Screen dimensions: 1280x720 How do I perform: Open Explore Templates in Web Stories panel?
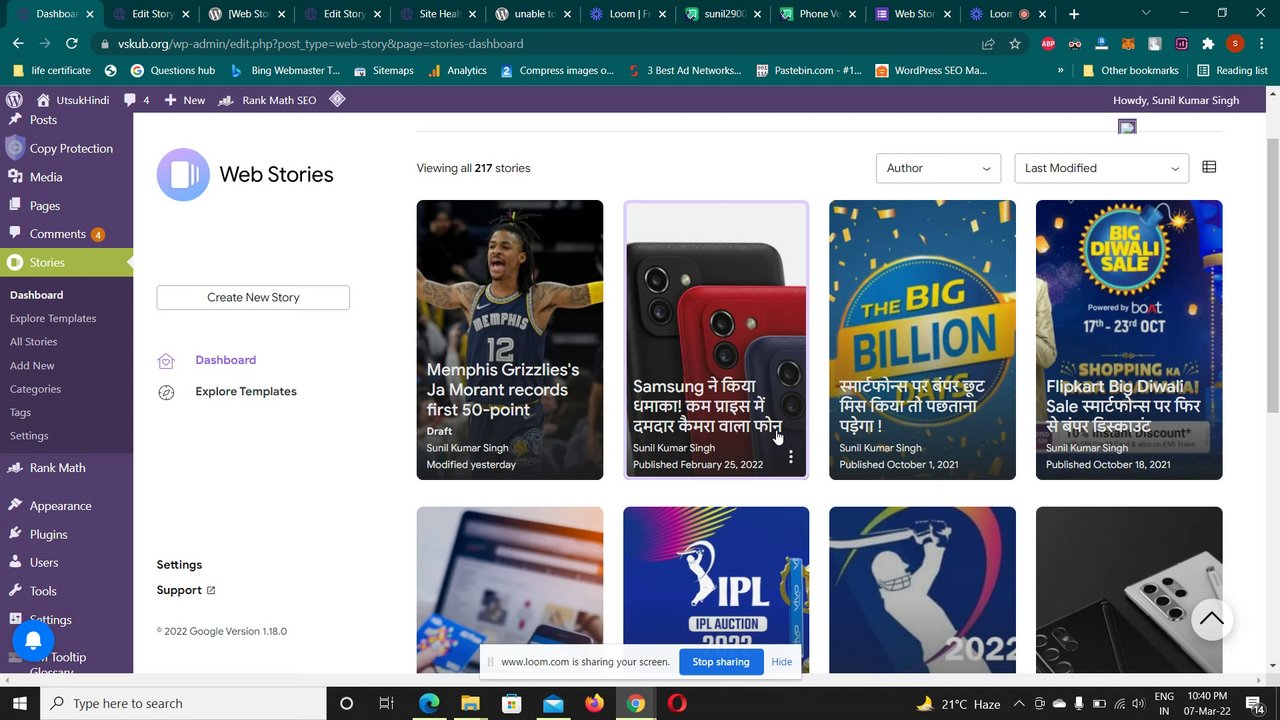(246, 391)
